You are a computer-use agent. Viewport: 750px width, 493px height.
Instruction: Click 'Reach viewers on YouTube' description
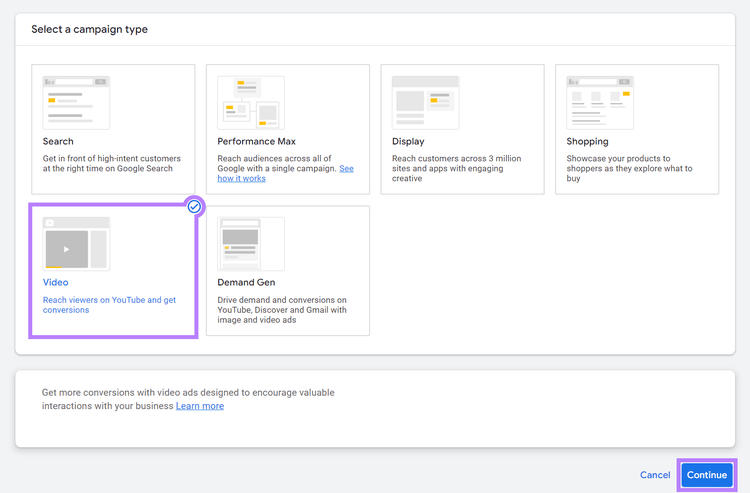[110, 305]
